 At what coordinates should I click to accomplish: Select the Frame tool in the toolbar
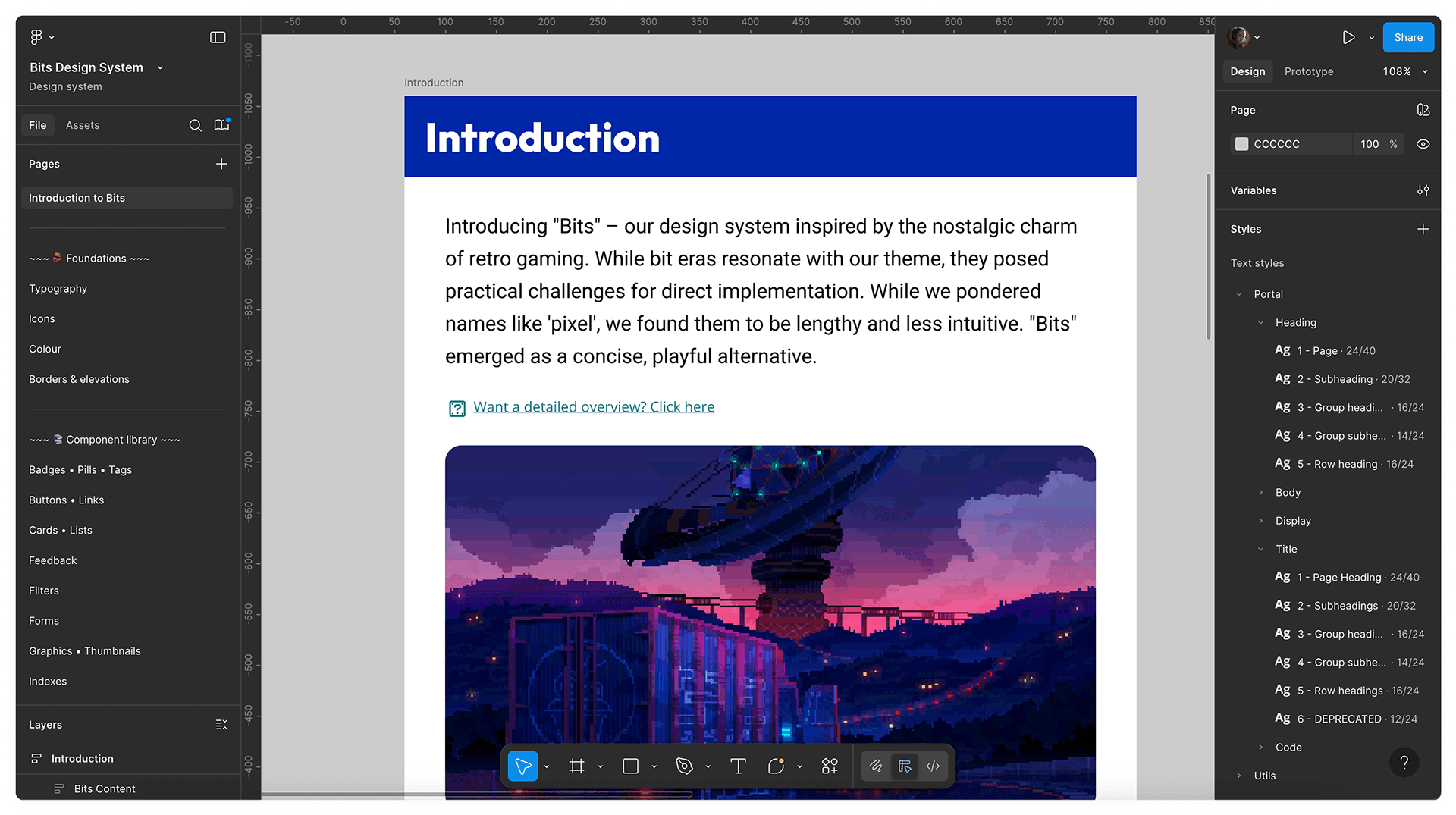[577, 766]
